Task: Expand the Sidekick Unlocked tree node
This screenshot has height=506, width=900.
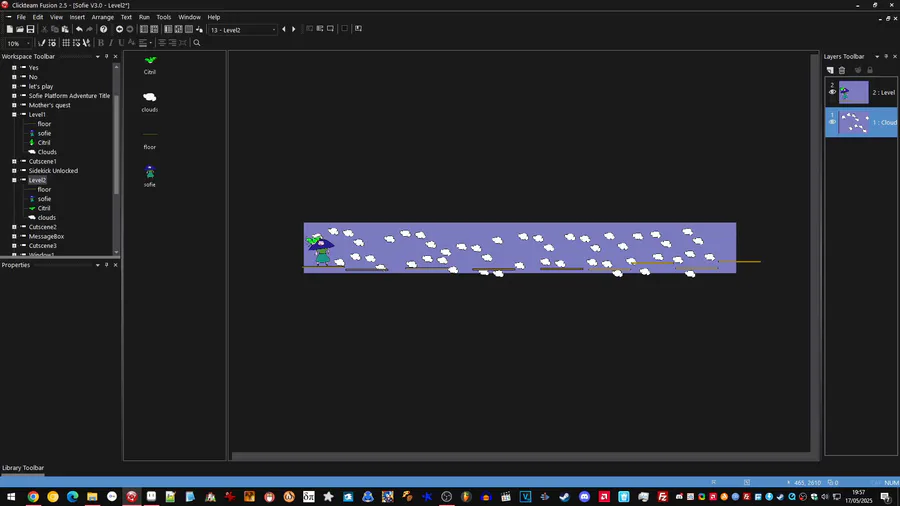Action: point(14,171)
